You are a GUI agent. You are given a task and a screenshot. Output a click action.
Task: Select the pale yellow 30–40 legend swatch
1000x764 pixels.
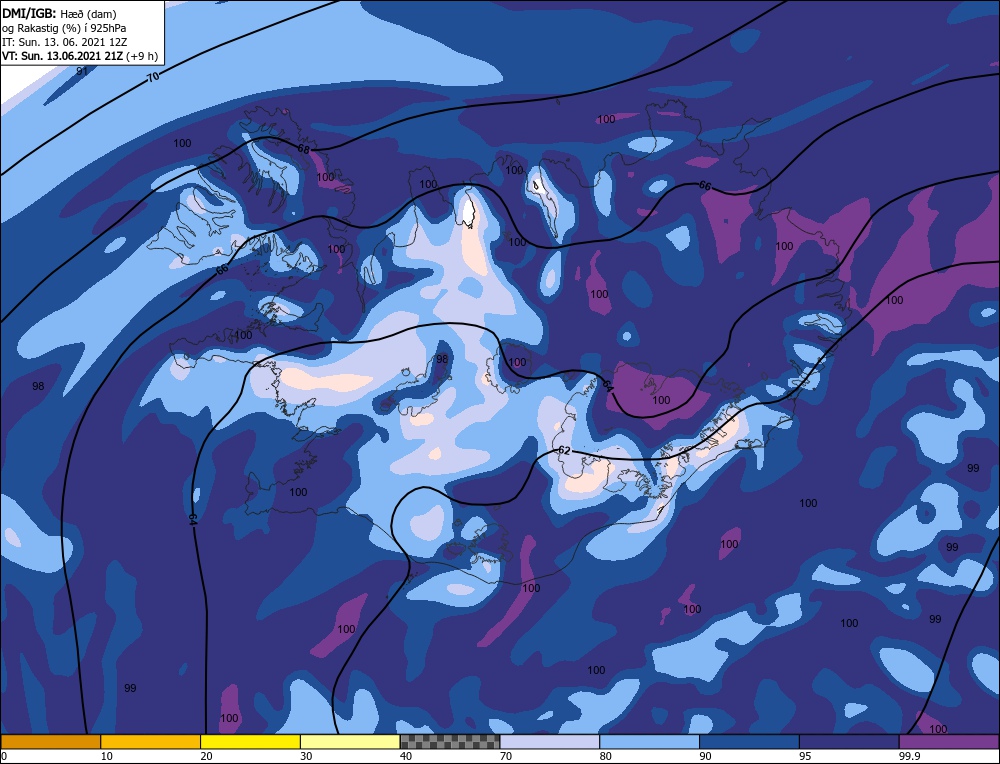[350, 742]
